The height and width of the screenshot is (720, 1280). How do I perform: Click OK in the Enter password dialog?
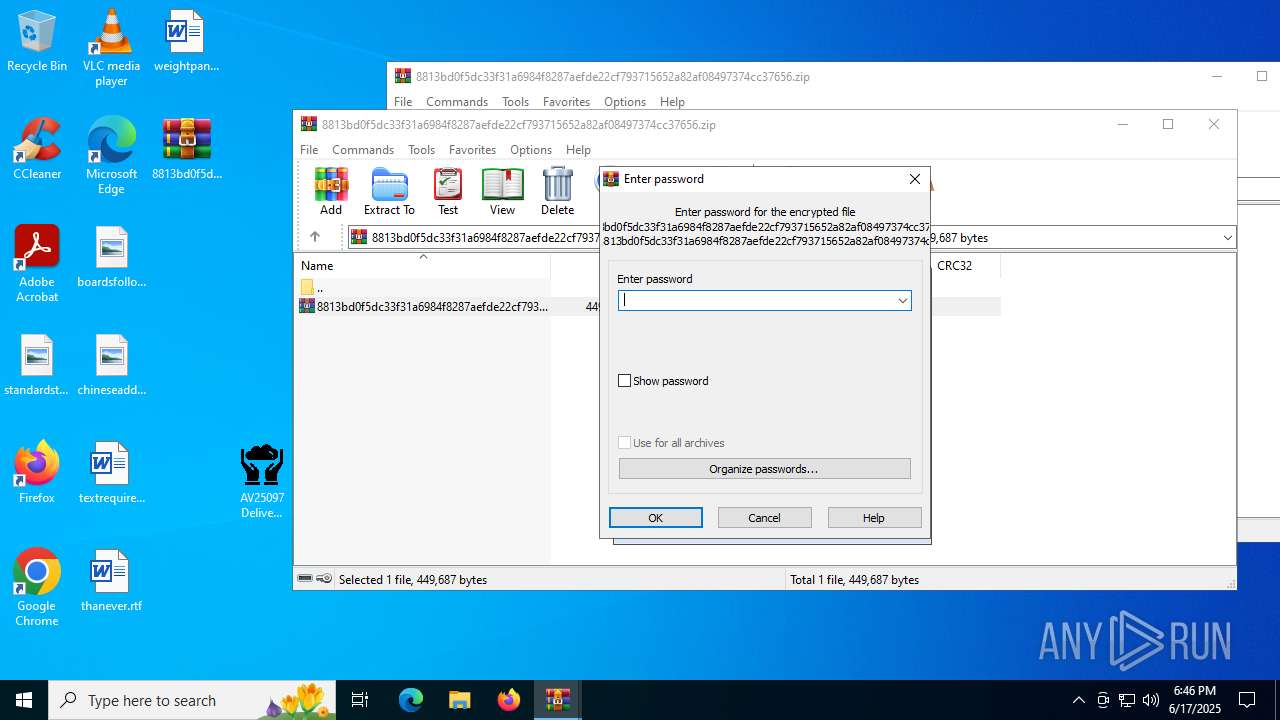tap(656, 518)
